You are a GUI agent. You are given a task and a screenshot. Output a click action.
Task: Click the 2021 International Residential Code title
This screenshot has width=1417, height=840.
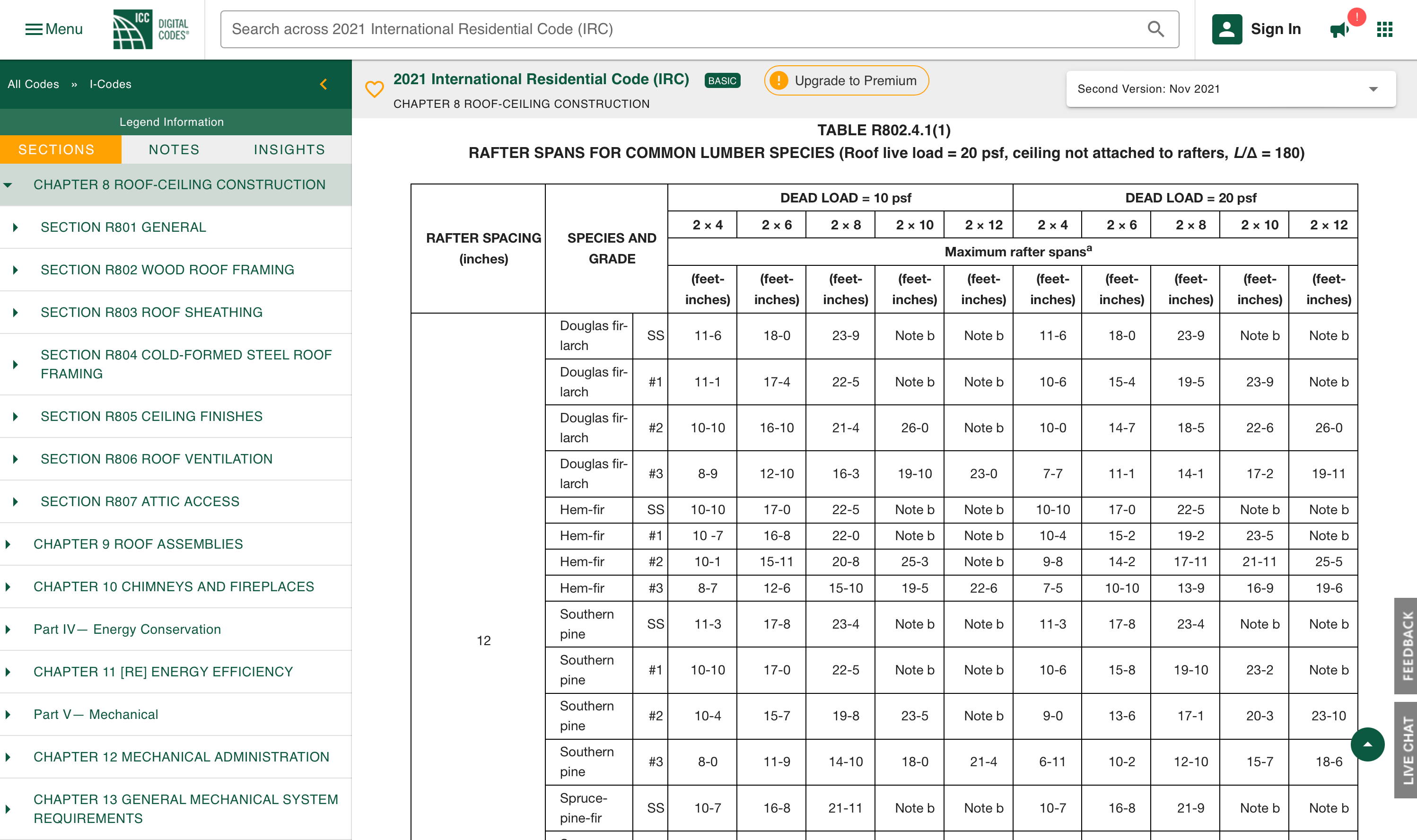click(x=541, y=79)
